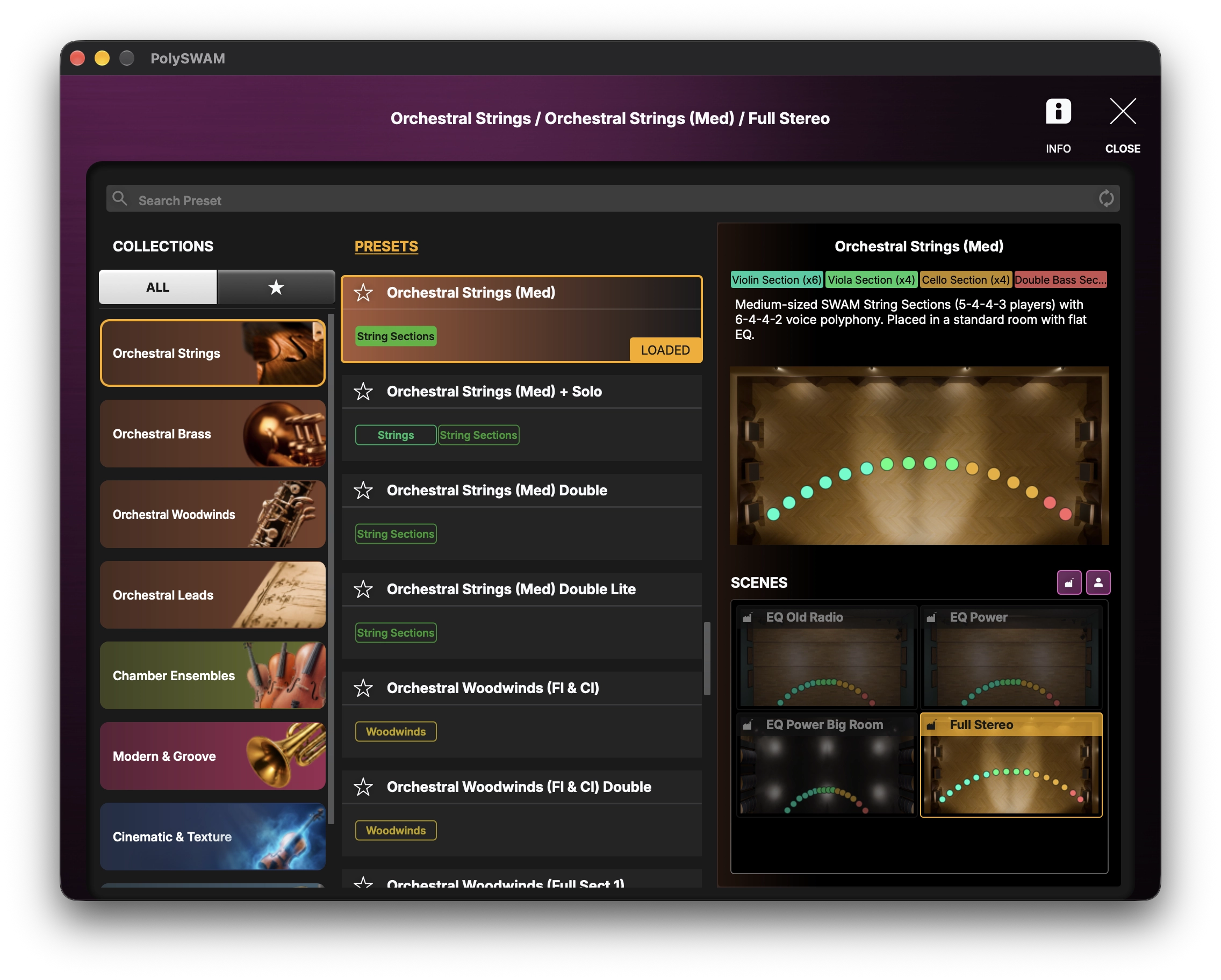Click the search magnifier icon
This screenshot has width=1221, height=980.
[119, 199]
